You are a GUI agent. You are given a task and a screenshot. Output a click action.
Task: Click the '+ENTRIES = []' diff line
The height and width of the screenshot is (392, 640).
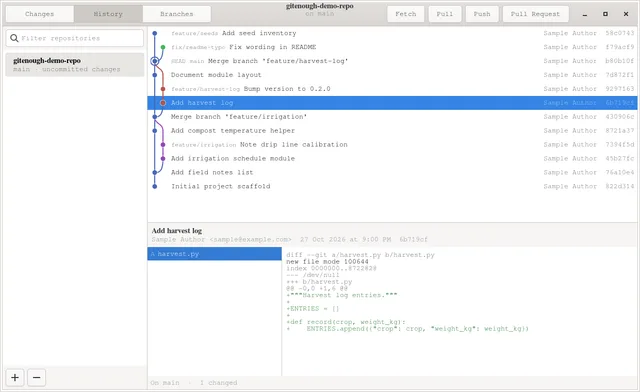pos(313,309)
